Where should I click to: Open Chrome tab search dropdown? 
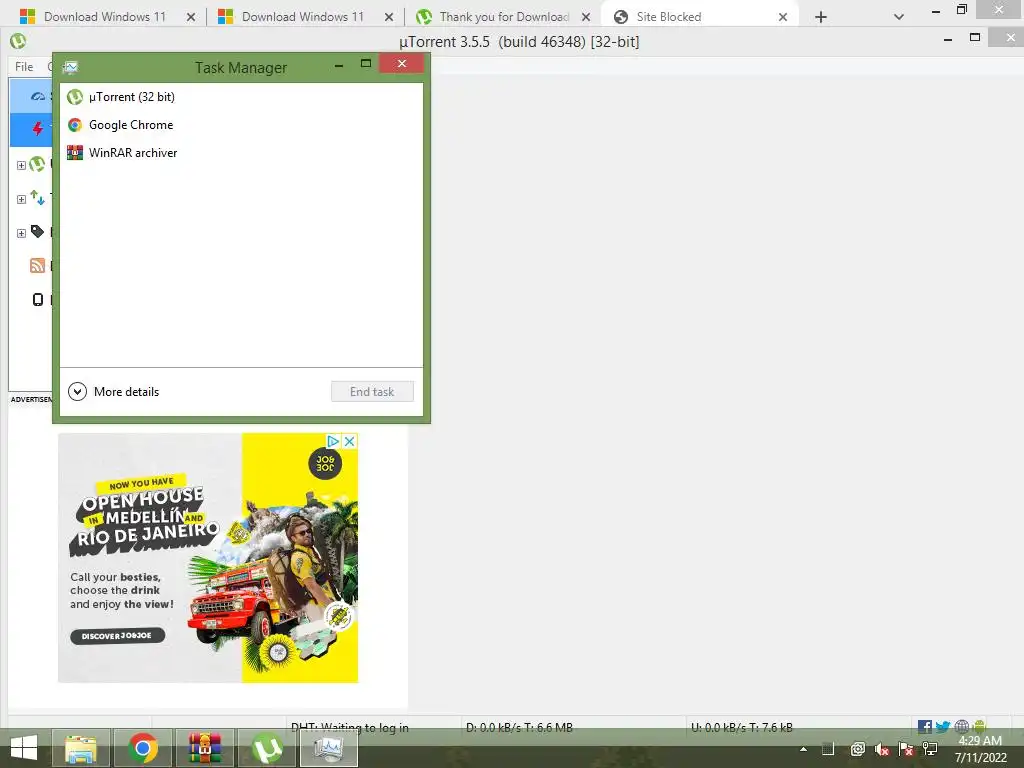click(899, 17)
